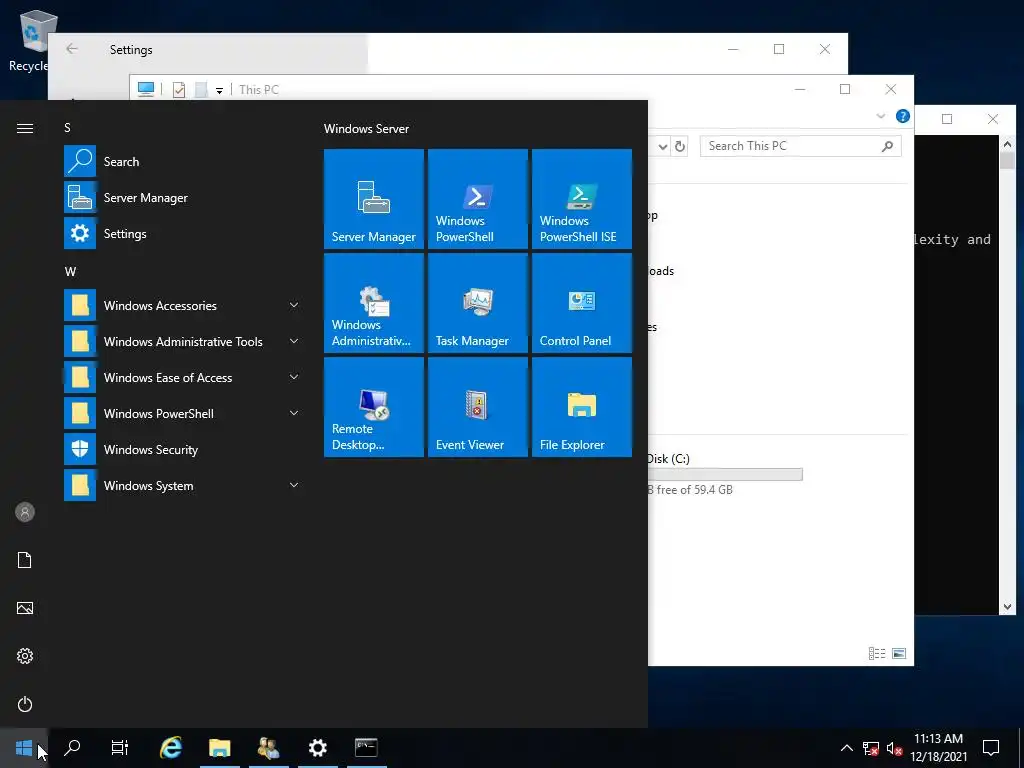Open the File Explorer tile
The height and width of the screenshot is (768, 1024).
[581, 406]
